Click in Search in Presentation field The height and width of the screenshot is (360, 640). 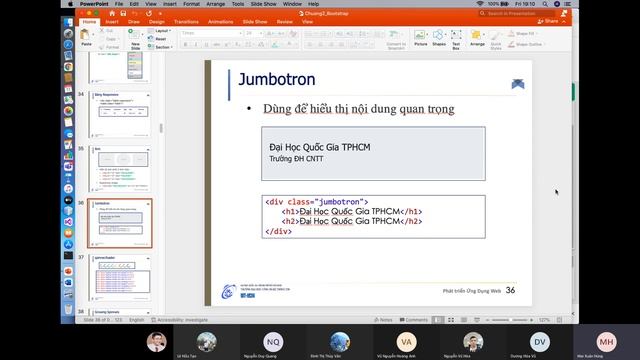516,13
